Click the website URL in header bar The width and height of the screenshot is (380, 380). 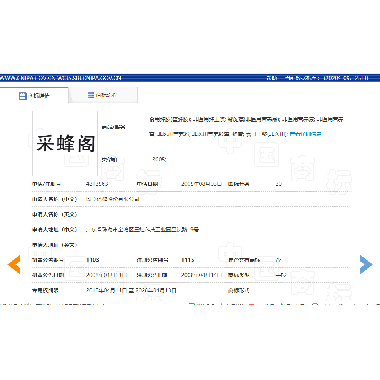point(61,78)
